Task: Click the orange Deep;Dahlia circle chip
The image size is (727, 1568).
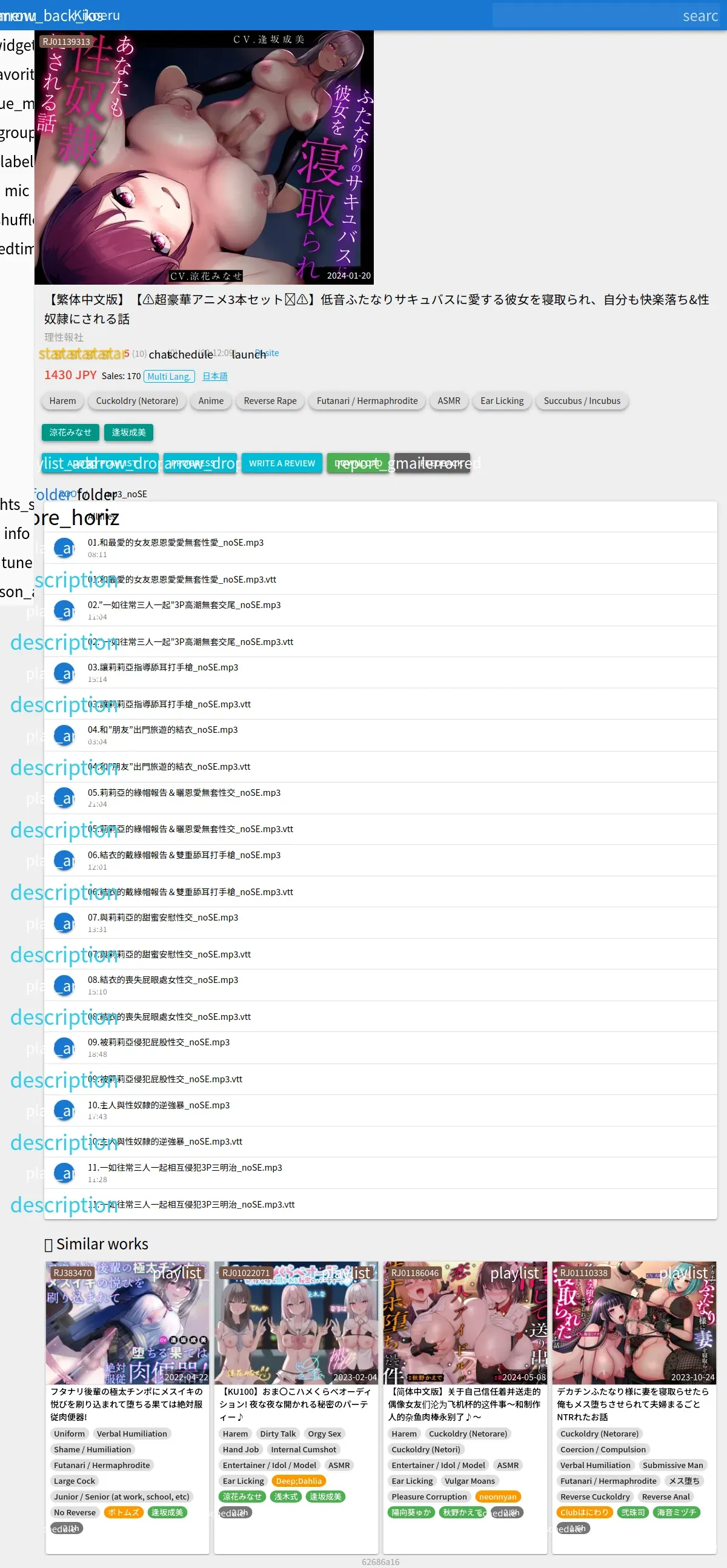Action: (298, 1481)
